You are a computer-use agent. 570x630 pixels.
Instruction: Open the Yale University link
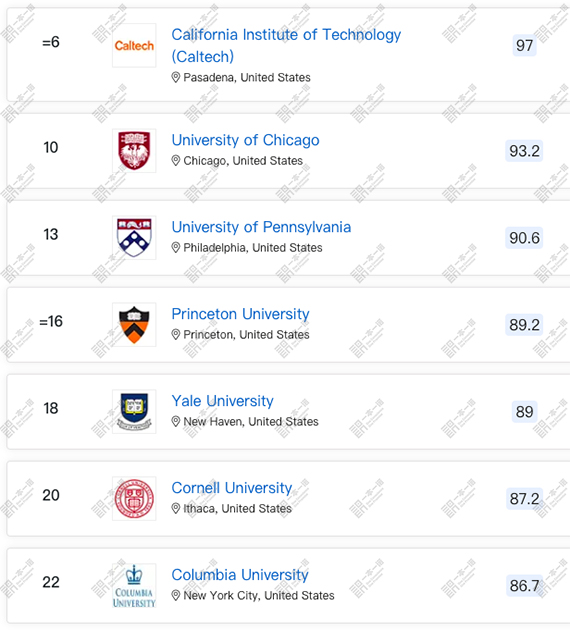click(223, 401)
